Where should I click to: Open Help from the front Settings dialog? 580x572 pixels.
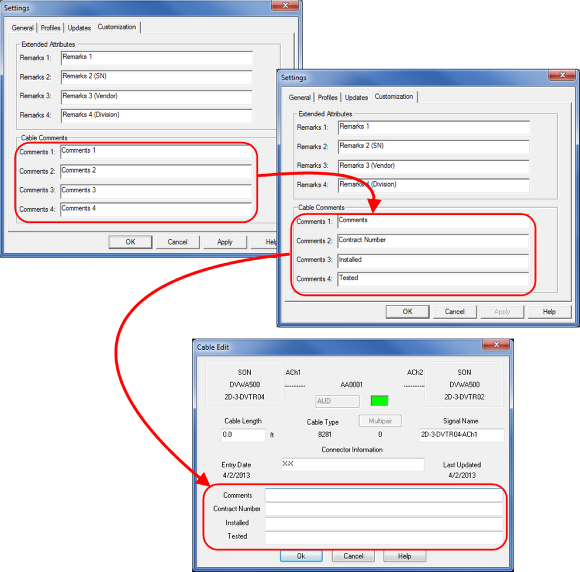(x=549, y=312)
